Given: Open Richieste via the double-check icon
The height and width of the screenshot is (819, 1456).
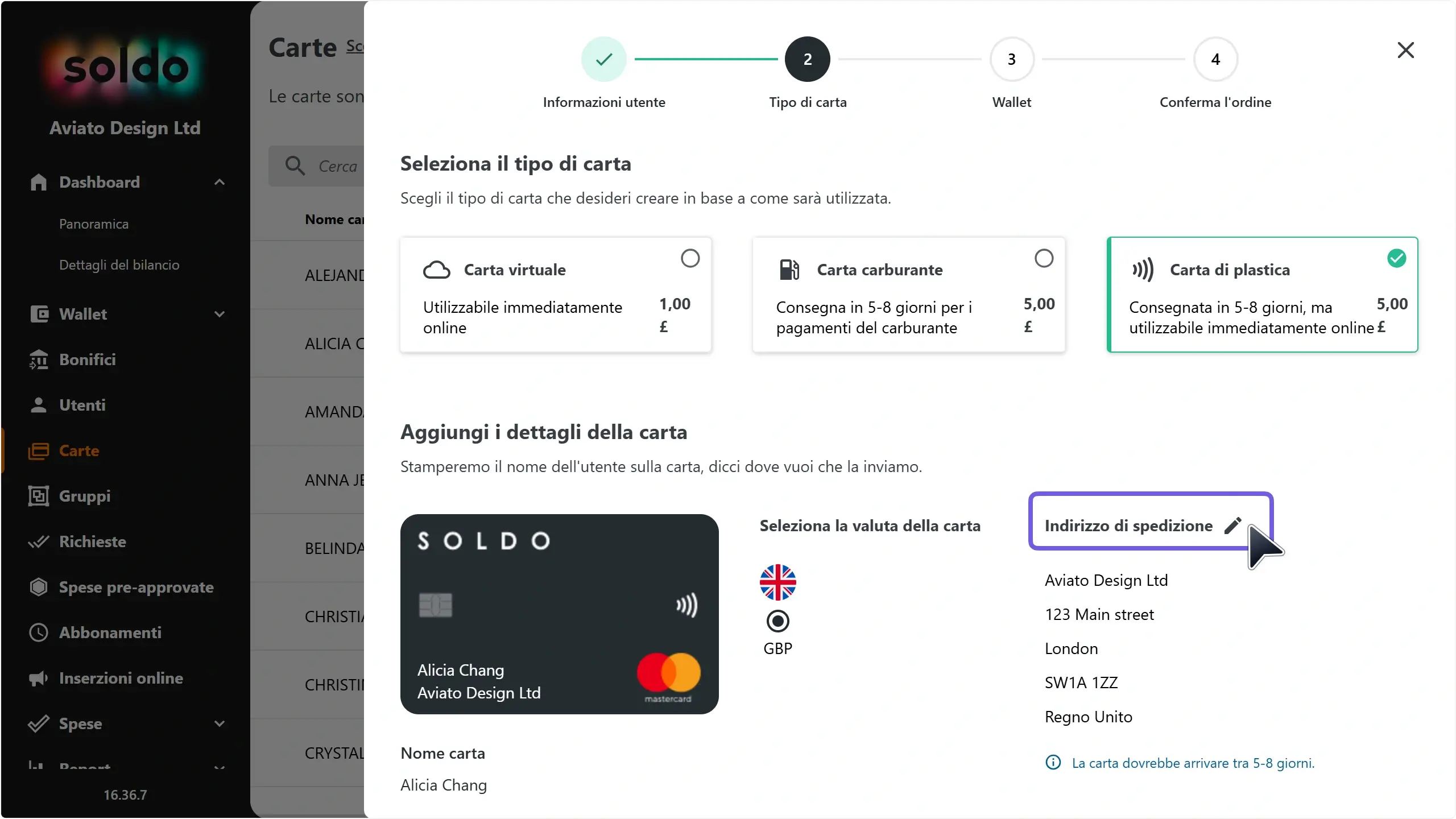Looking at the screenshot, I should pos(39,541).
